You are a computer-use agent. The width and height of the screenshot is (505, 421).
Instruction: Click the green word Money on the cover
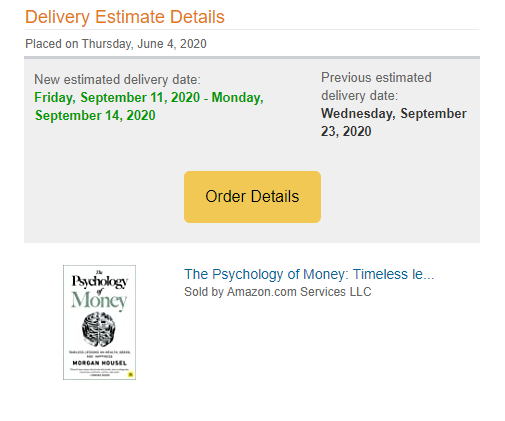[x=99, y=300]
